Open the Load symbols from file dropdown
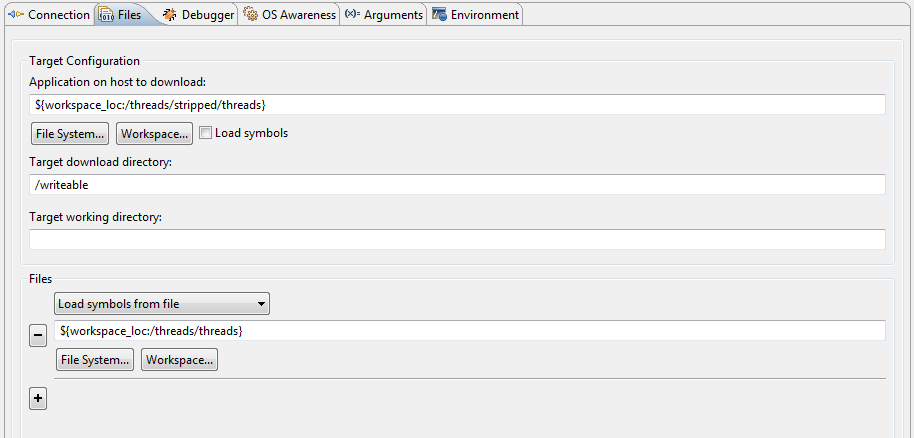Image resolution: width=914 pixels, height=438 pixels. coord(162,304)
